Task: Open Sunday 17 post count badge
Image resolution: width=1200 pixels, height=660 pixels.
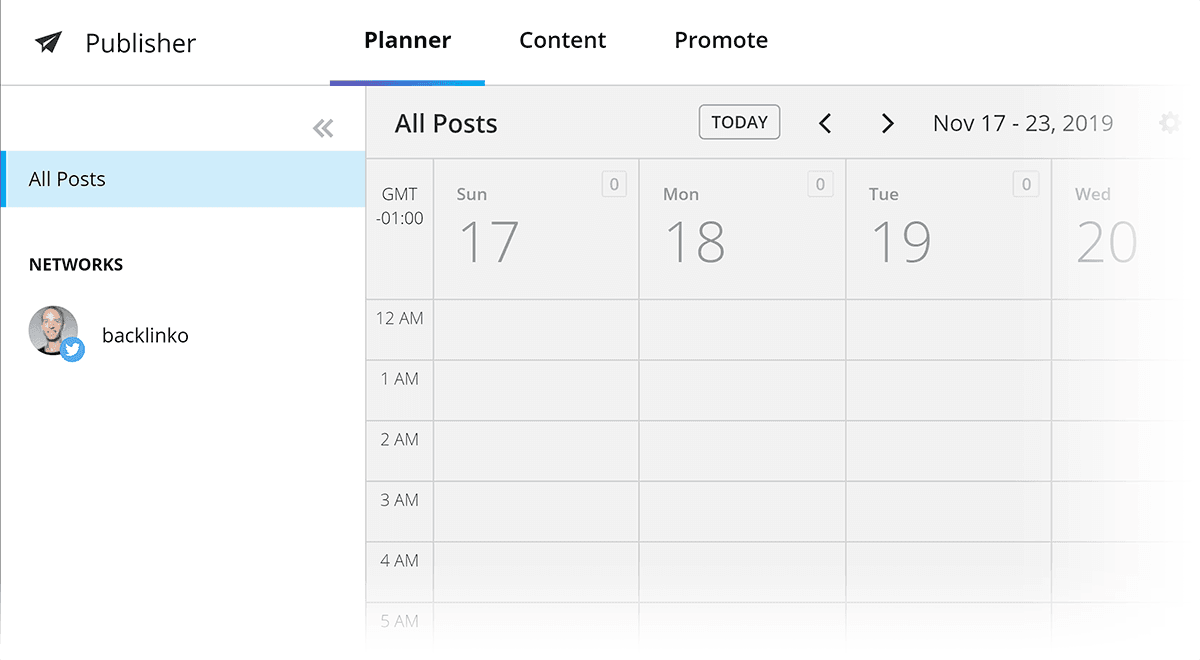Action: (614, 184)
